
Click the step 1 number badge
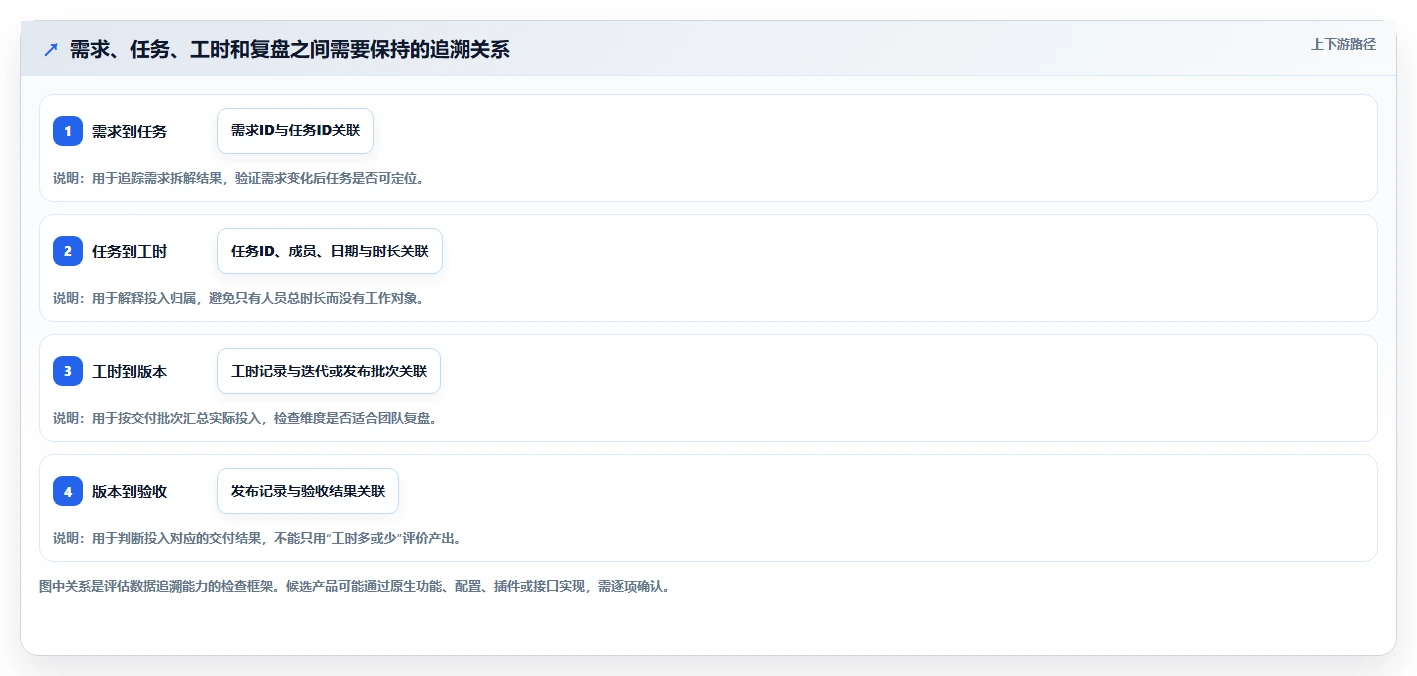pos(68,131)
